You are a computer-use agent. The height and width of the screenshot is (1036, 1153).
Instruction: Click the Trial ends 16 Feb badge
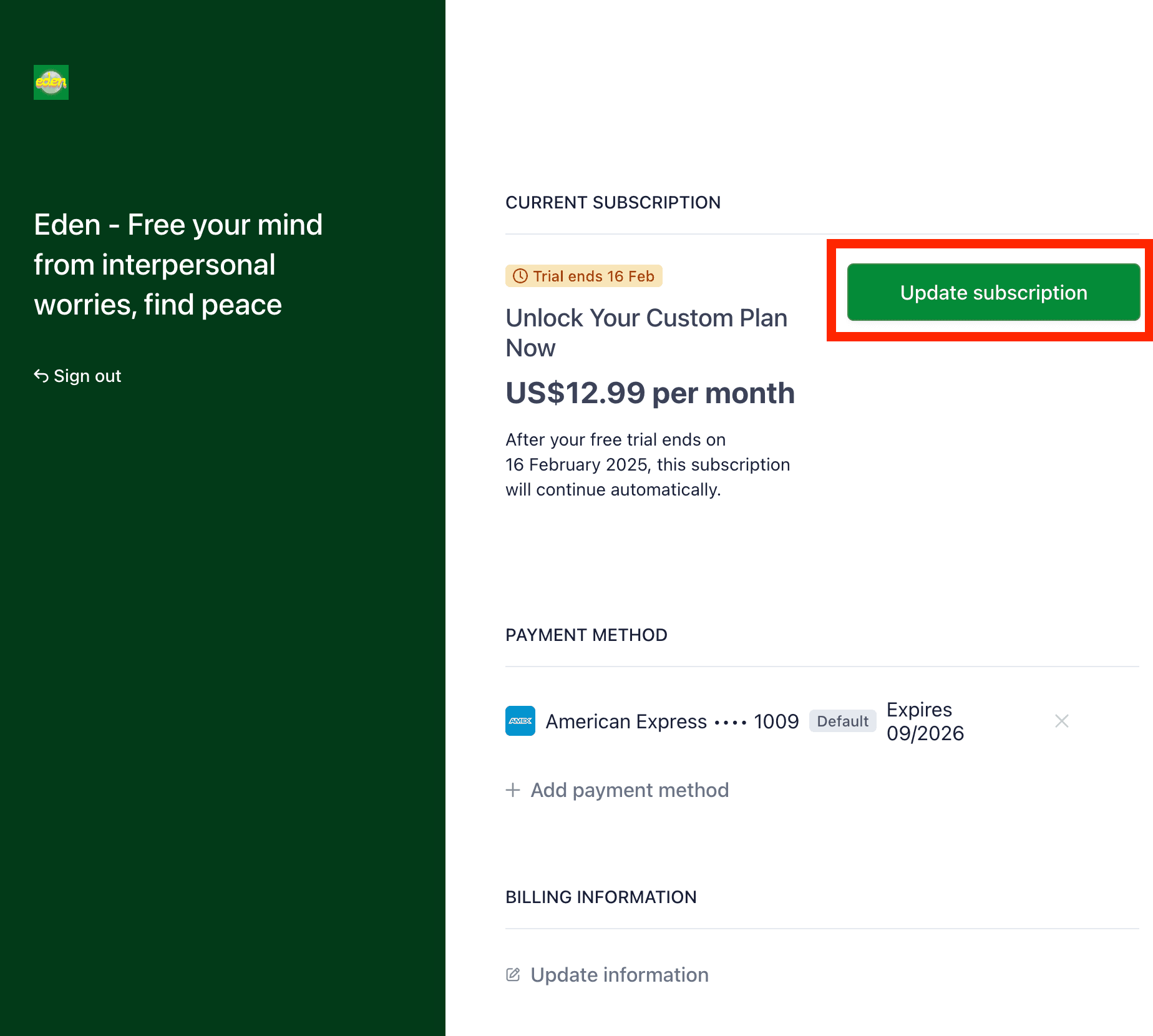tap(583, 275)
